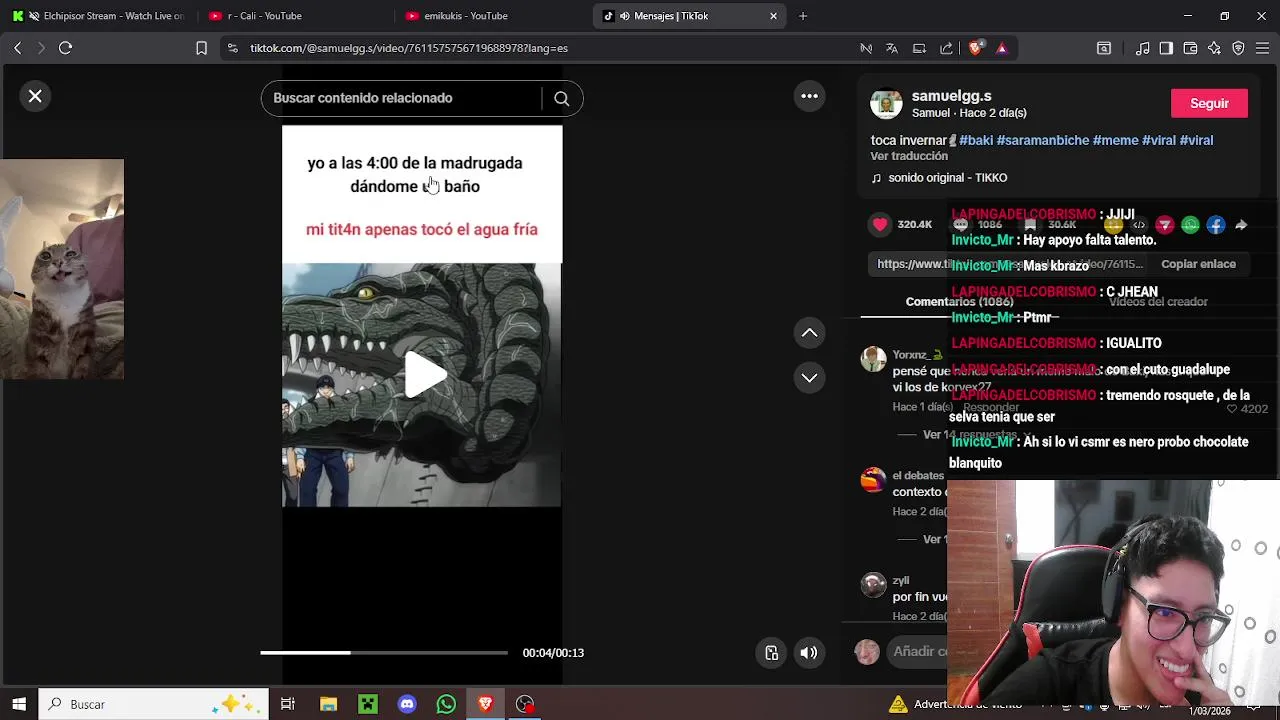Switch to Videos del creador tab

(x=1158, y=302)
